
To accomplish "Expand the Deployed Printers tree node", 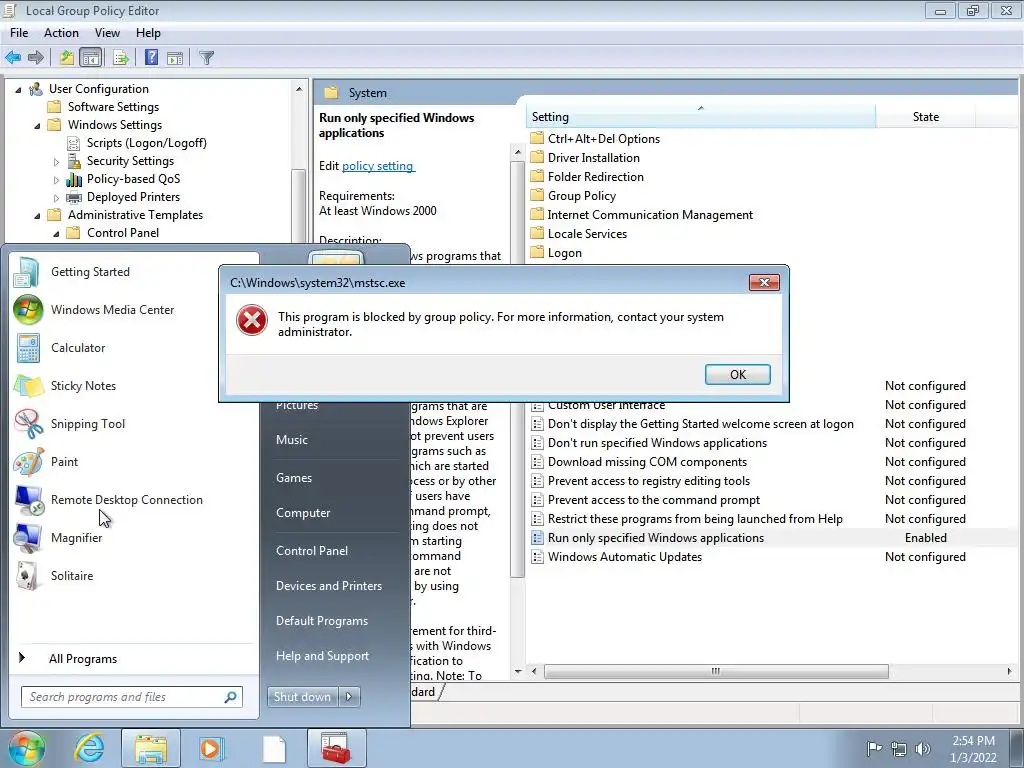I will (x=56, y=197).
